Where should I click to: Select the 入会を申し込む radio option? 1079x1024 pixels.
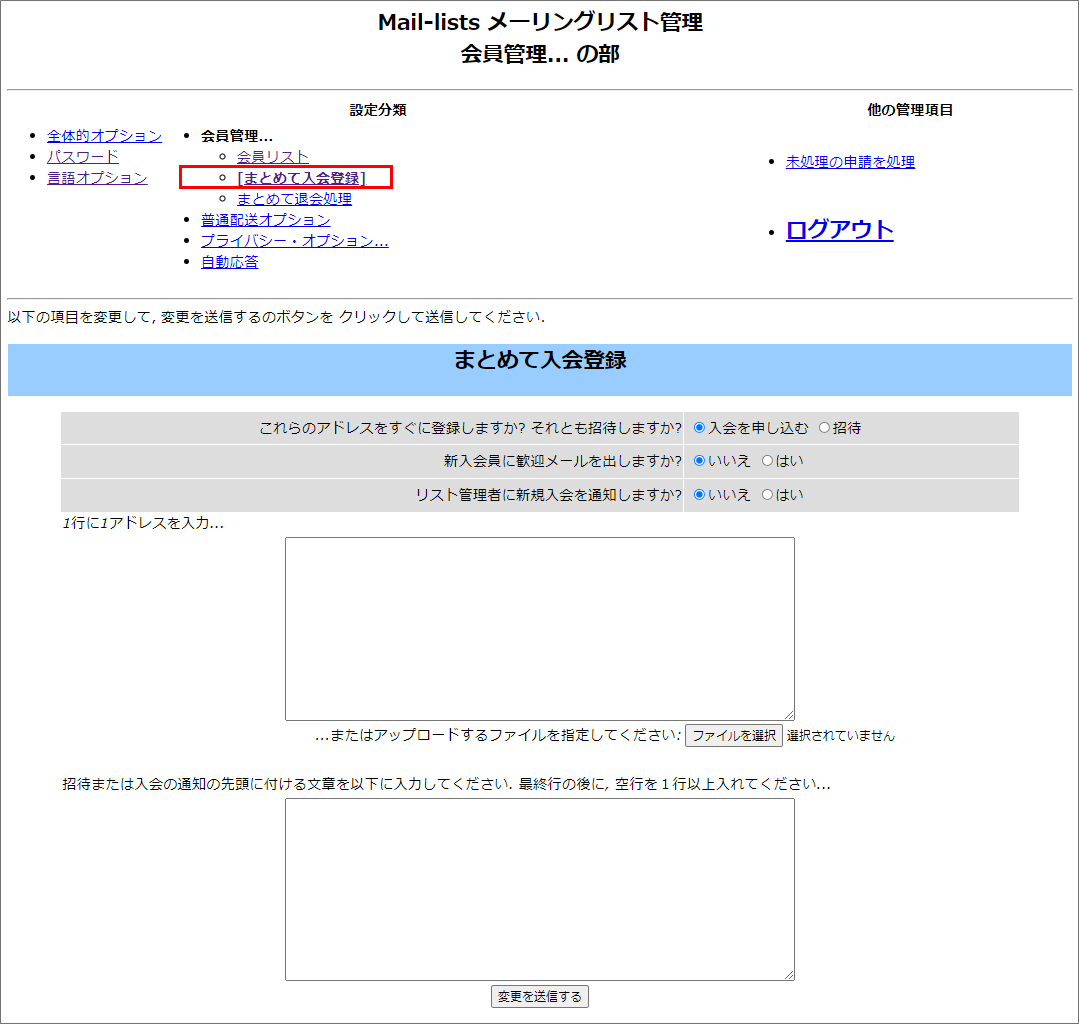(700, 428)
